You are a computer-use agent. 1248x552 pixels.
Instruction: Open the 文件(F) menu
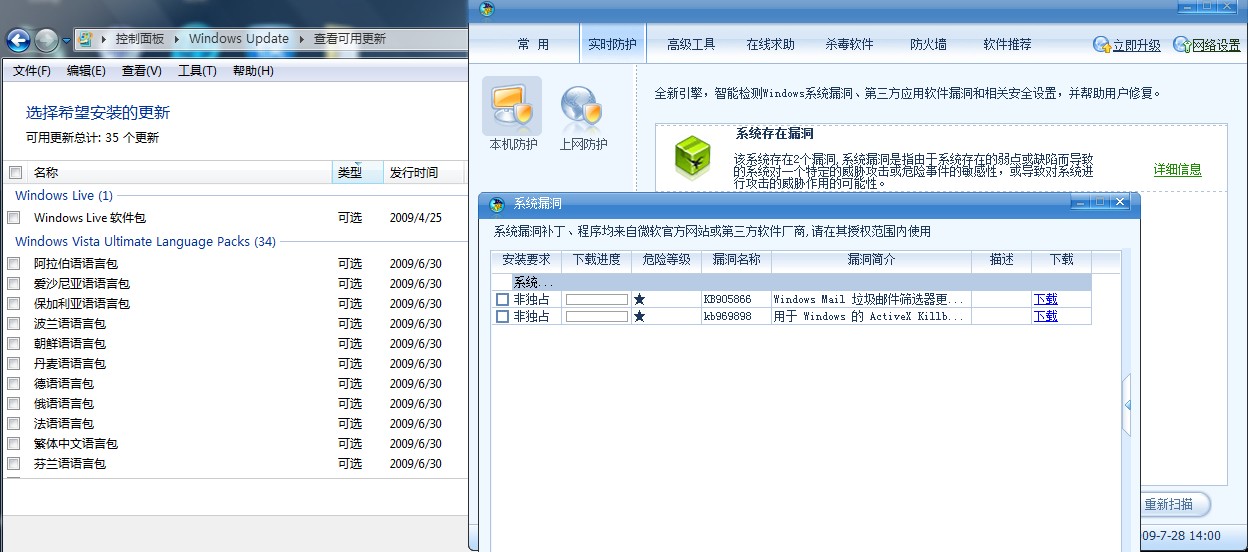32,71
